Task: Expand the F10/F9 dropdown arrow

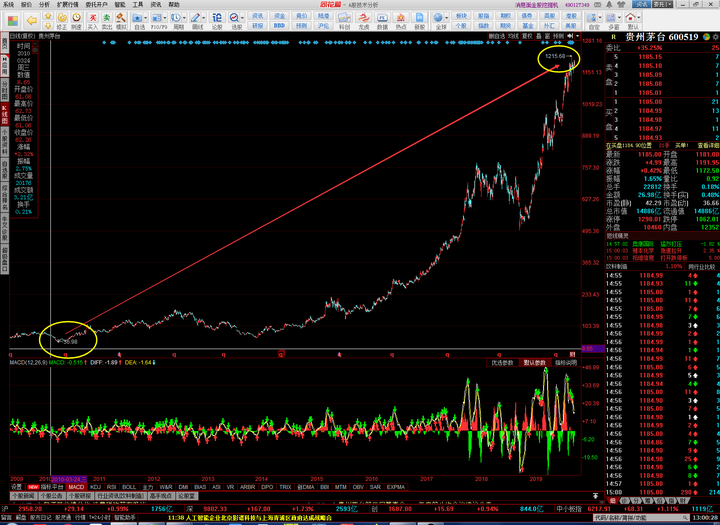Action: [165, 18]
